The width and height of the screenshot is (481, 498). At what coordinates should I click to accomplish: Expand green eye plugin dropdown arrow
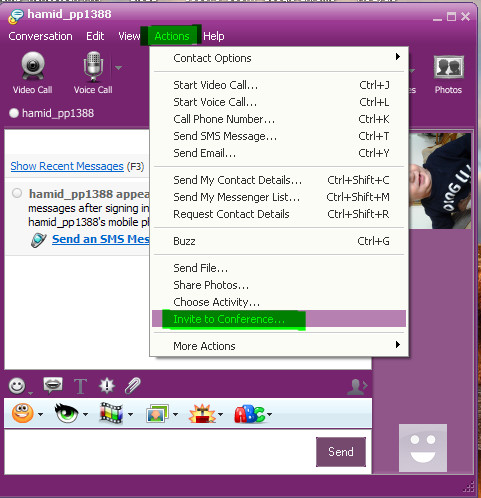click(x=85, y=414)
